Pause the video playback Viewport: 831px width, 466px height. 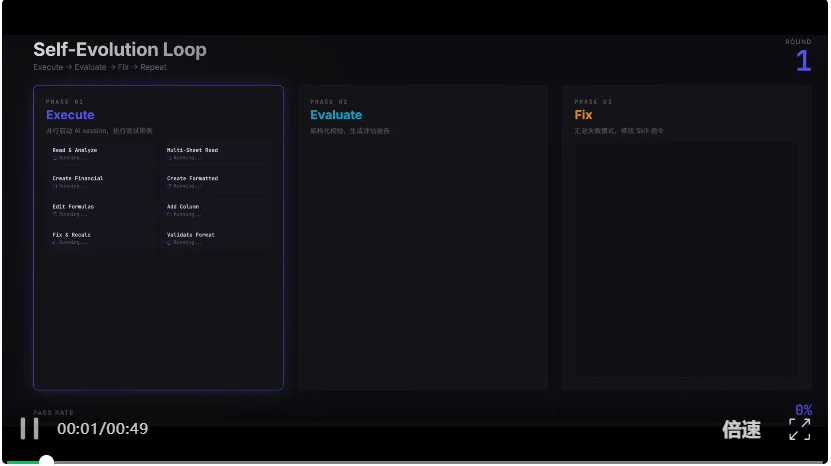point(30,428)
